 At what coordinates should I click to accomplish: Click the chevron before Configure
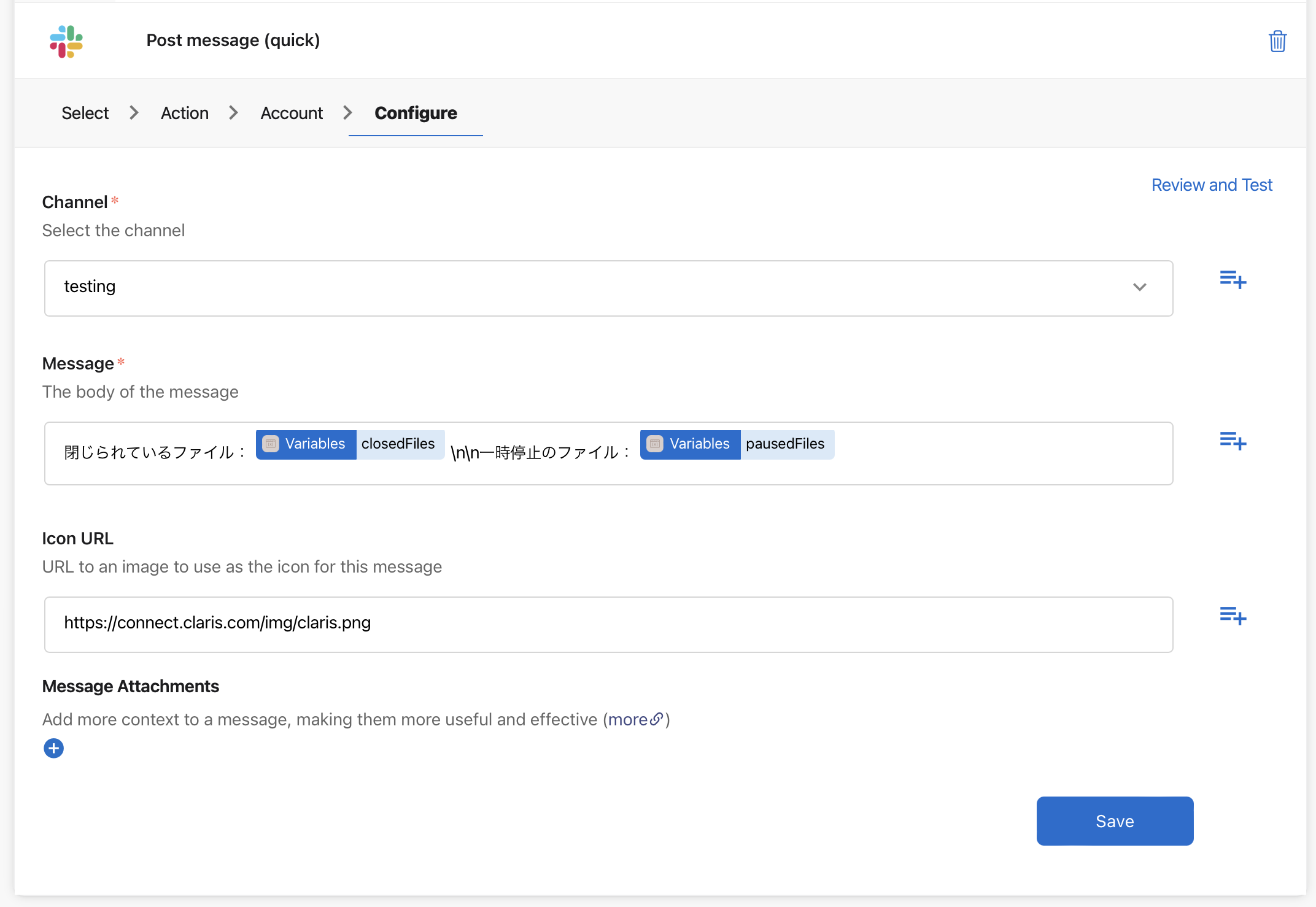pos(347,113)
